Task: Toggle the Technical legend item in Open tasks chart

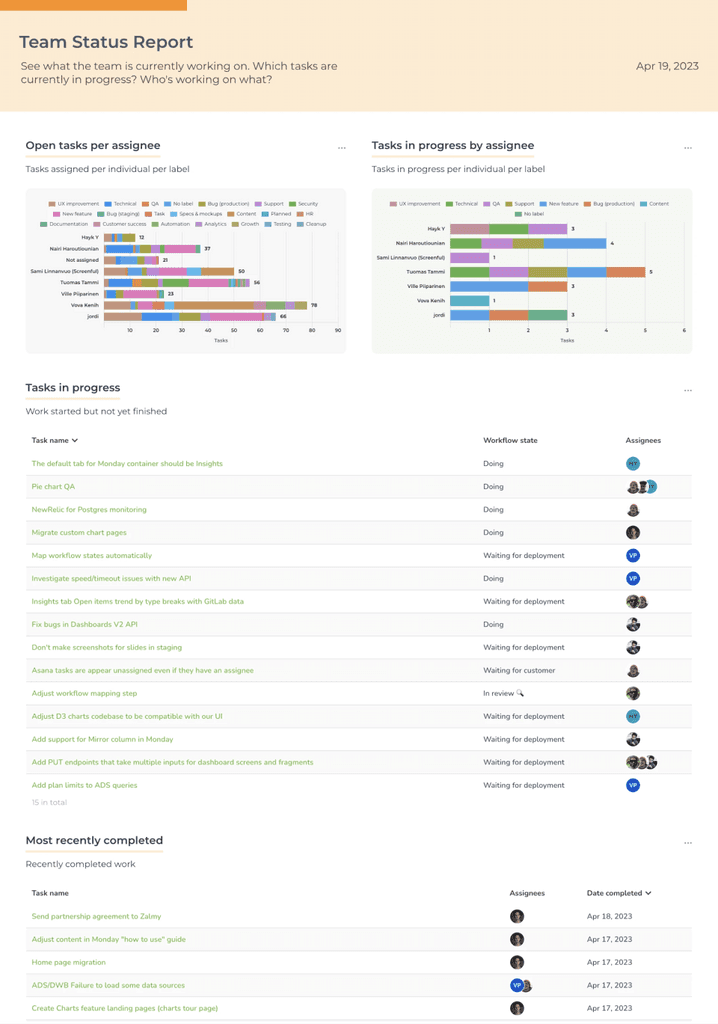Action: [x=124, y=204]
